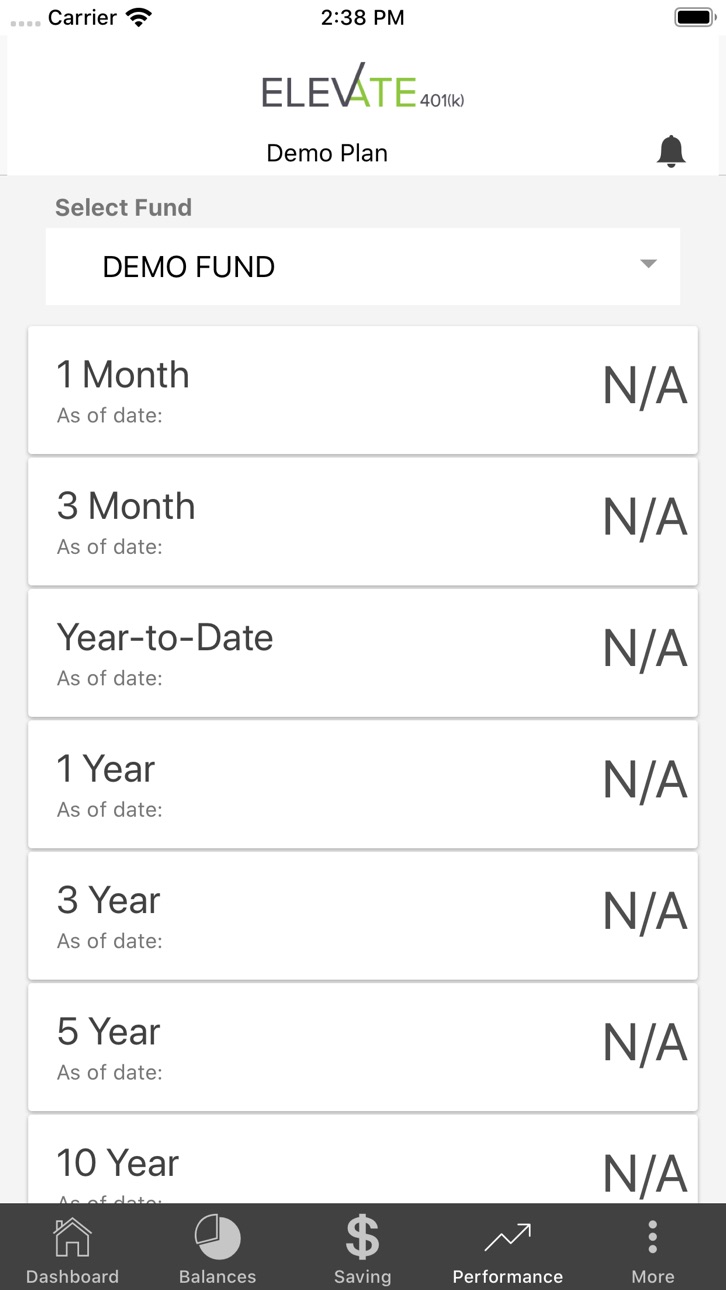This screenshot has width=726, height=1290.
Task: Switch to the Balances tab label
Action: click(x=217, y=1276)
